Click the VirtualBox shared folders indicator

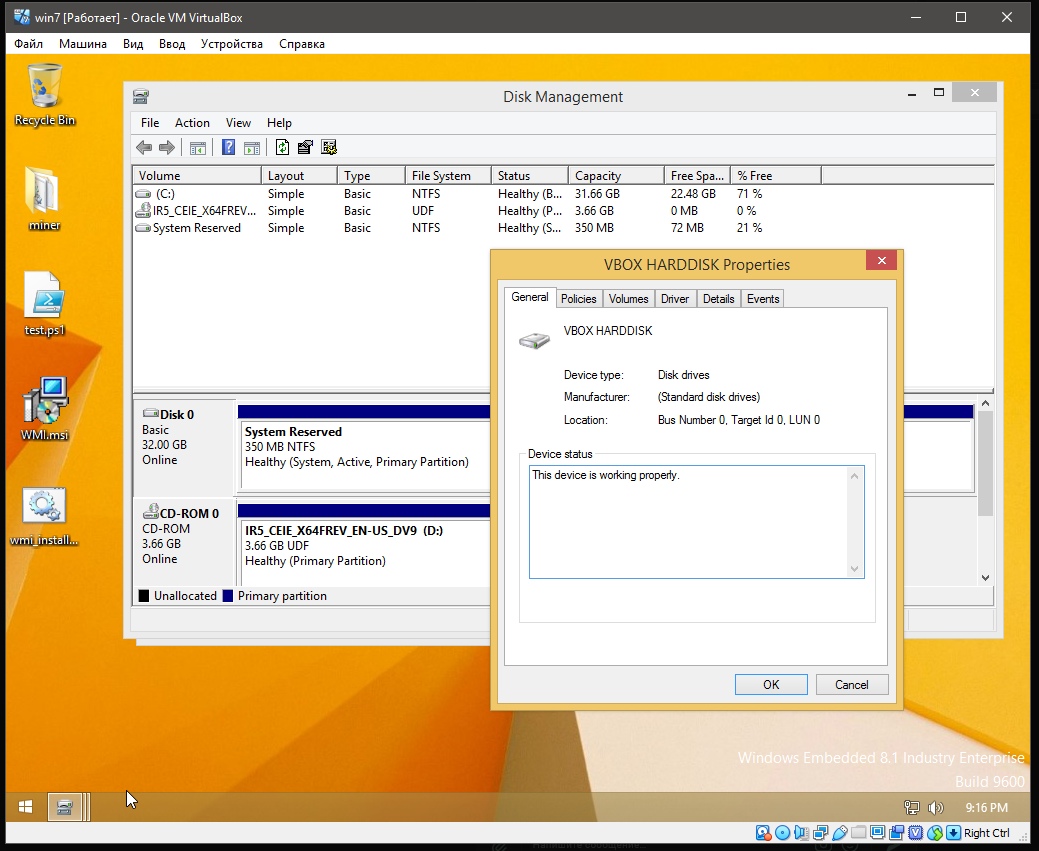coord(859,833)
